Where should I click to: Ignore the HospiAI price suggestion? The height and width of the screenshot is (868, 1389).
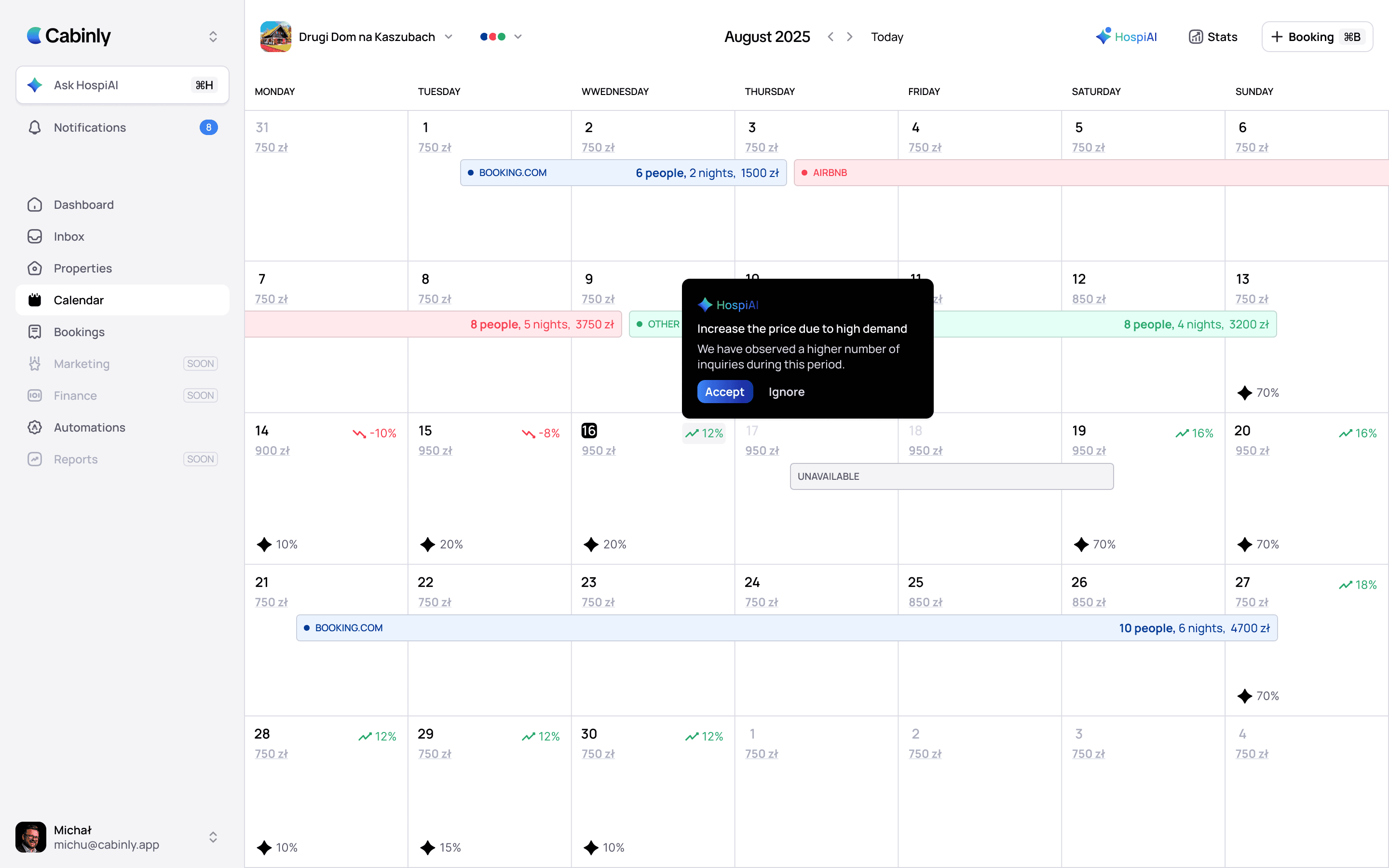tap(786, 392)
